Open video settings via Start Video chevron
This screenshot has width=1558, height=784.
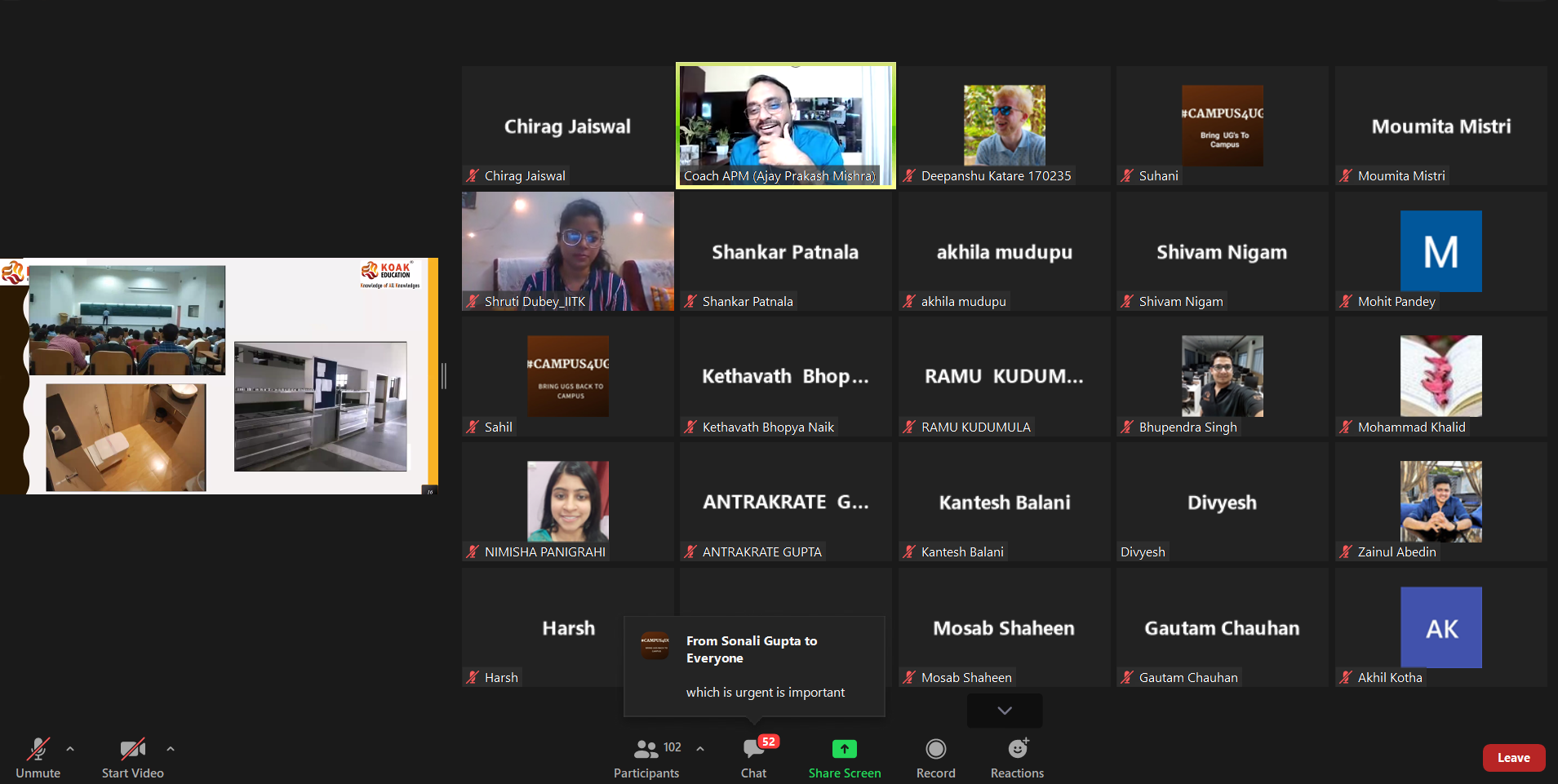tap(171, 749)
